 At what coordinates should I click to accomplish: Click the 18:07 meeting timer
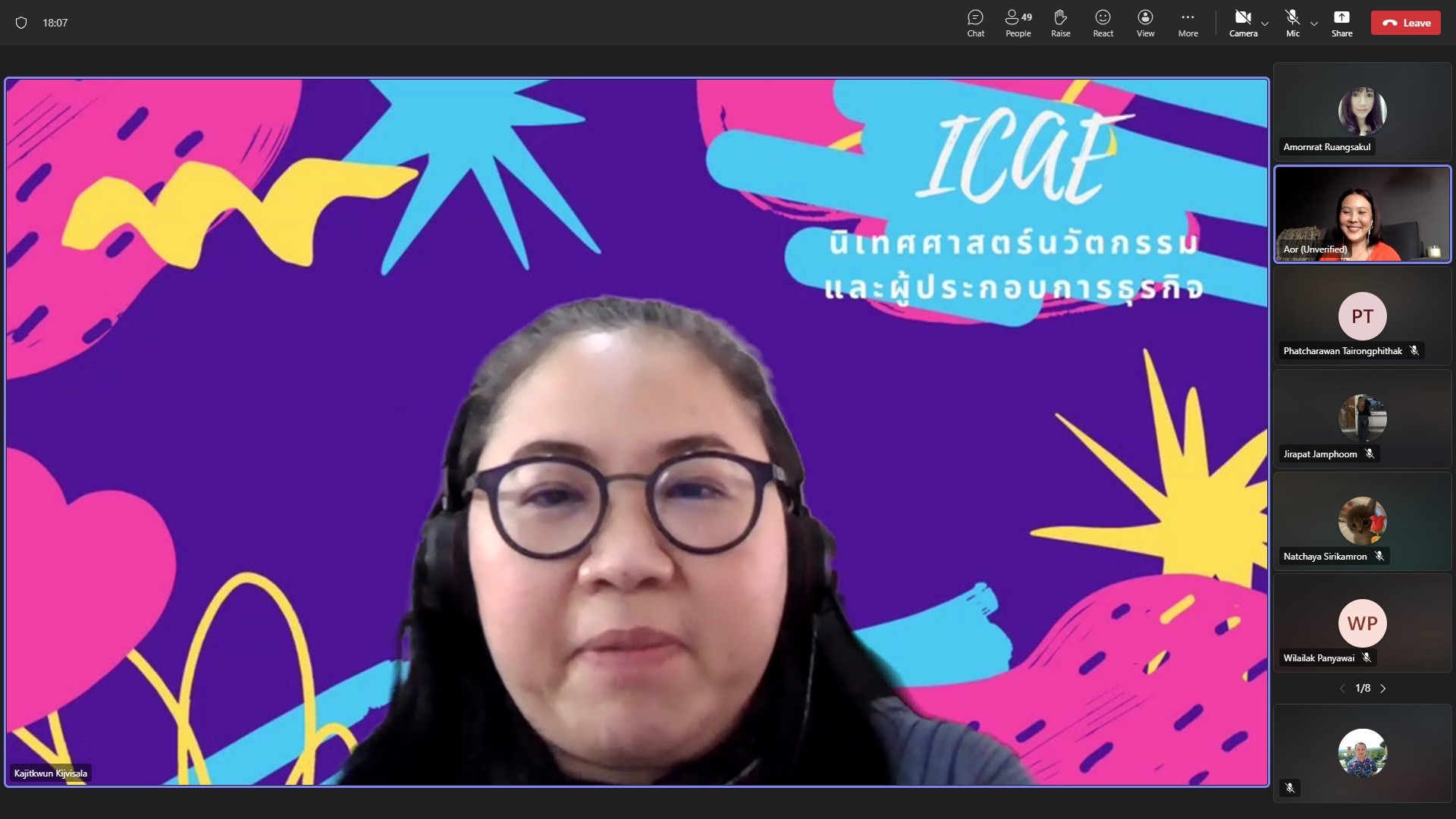click(x=55, y=23)
